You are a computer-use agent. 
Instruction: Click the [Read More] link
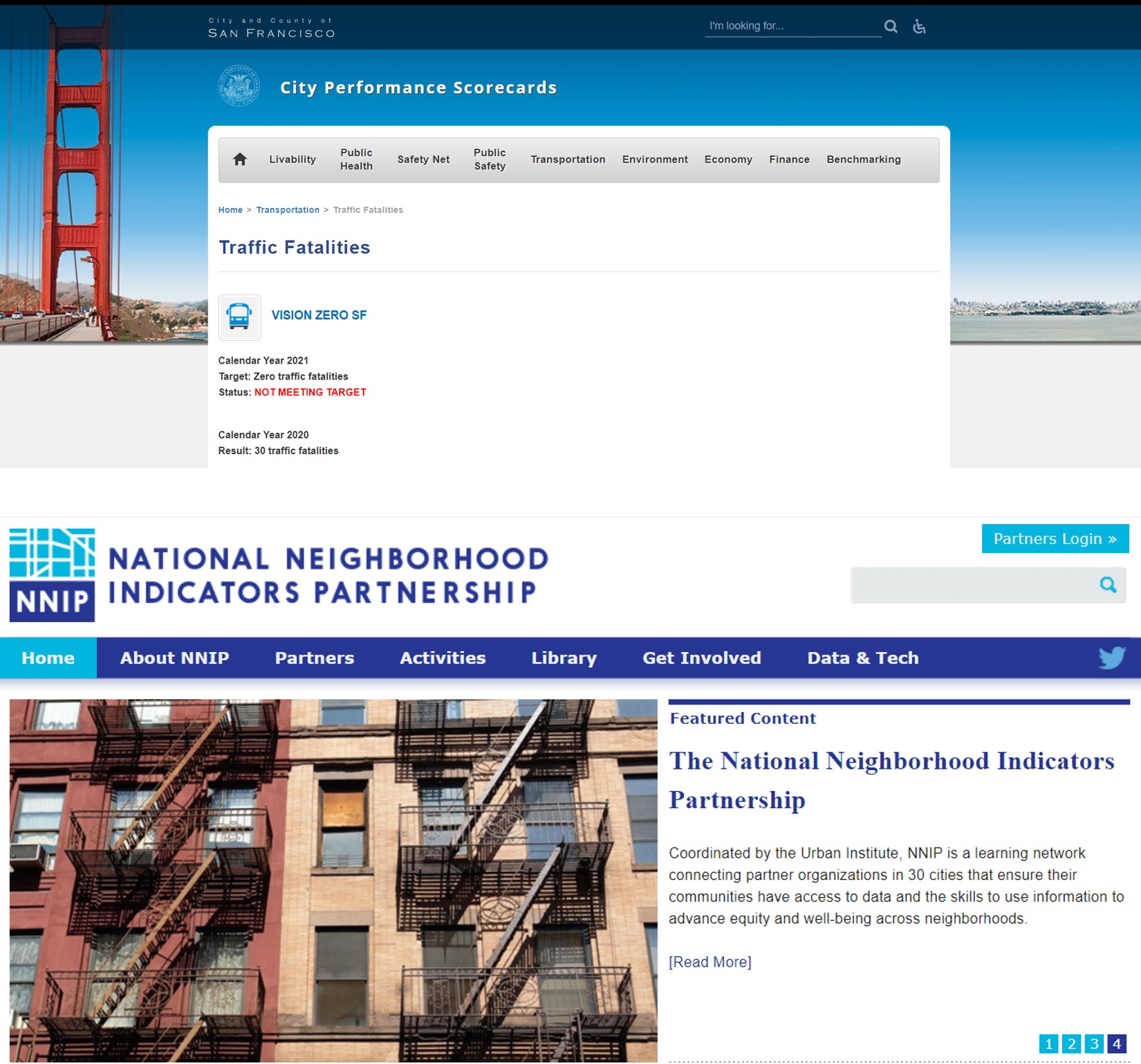[x=710, y=962]
